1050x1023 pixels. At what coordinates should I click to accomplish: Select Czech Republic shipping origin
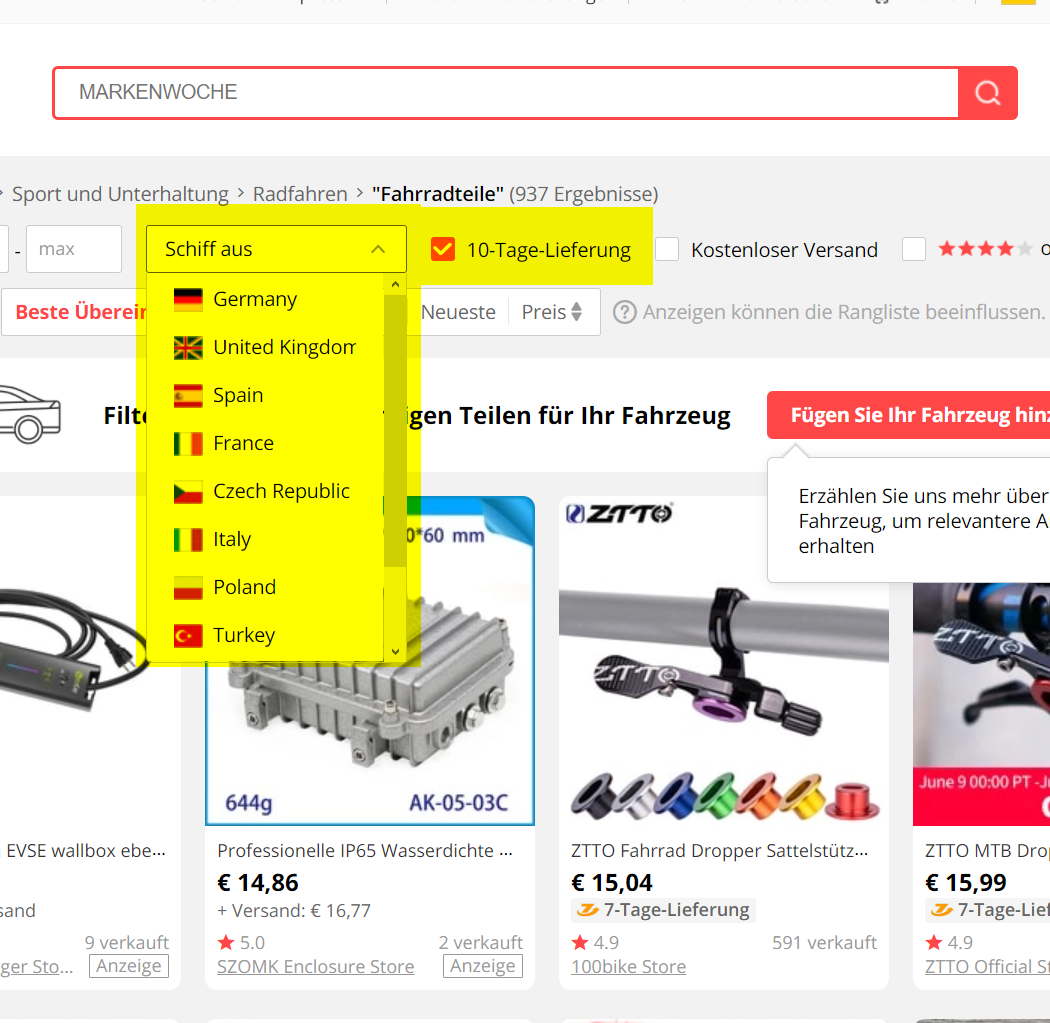click(x=266, y=492)
